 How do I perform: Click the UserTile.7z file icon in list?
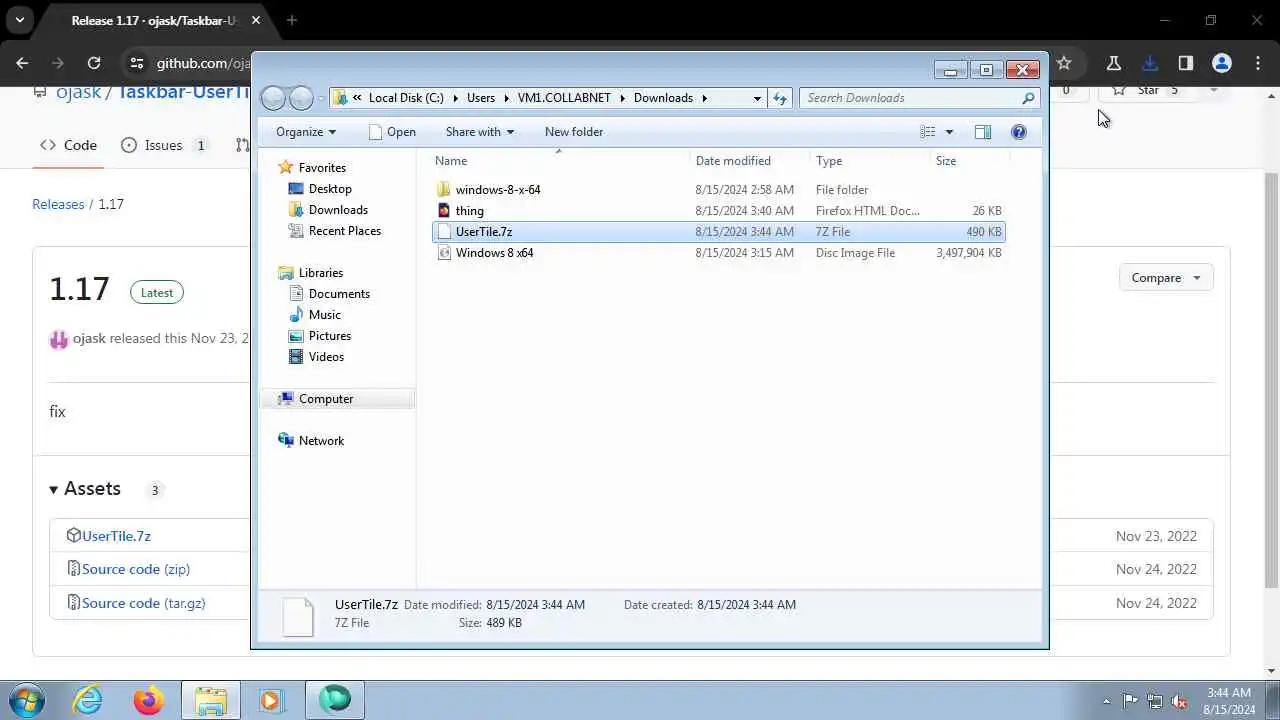pos(444,232)
